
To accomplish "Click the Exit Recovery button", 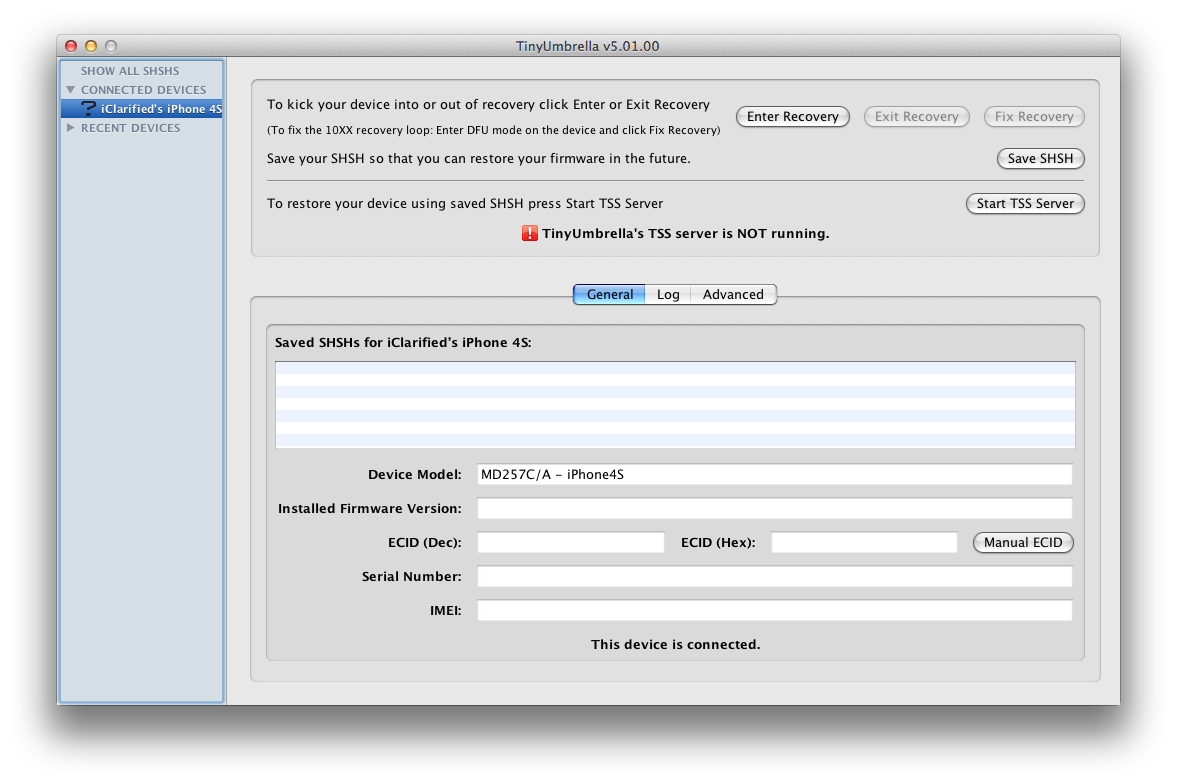I will click(x=916, y=117).
